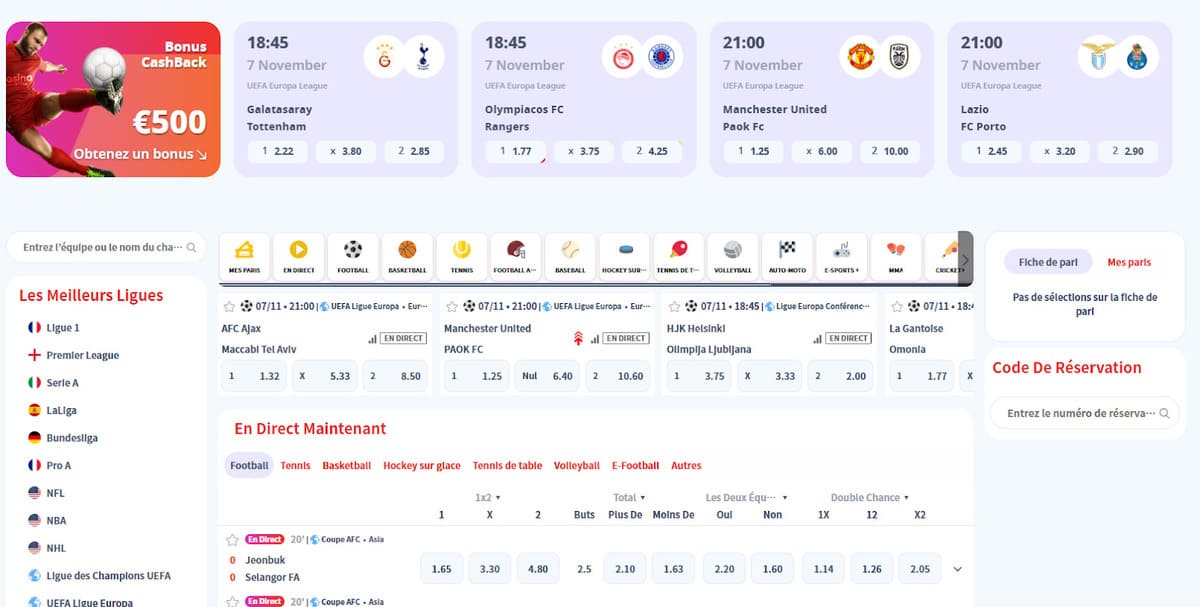
Task: Open the Auto-Moto checkered flag icon
Action: [x=786, y=251]
